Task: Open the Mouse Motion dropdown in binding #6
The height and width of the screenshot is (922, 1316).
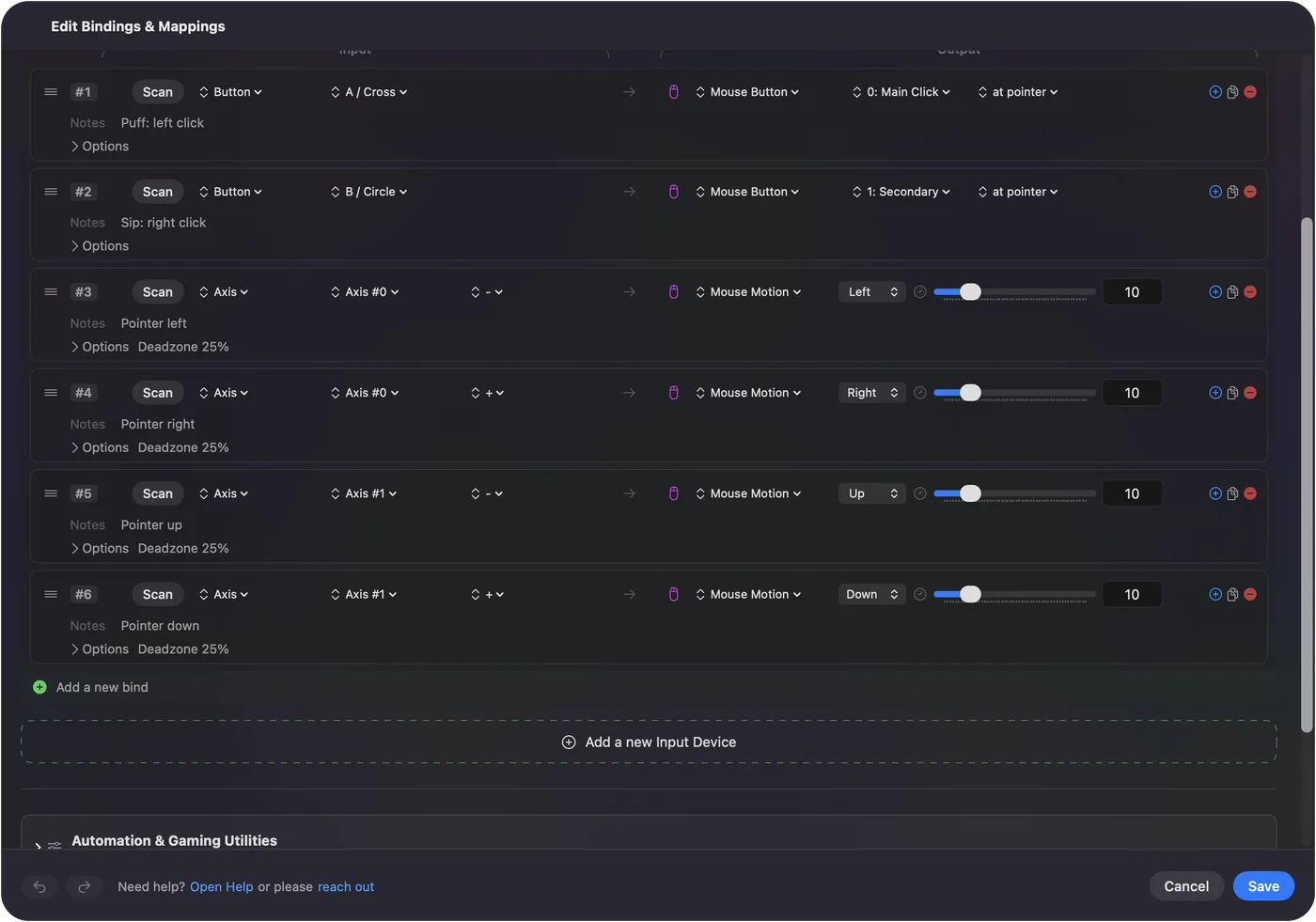Action: [x=748, y=594]
